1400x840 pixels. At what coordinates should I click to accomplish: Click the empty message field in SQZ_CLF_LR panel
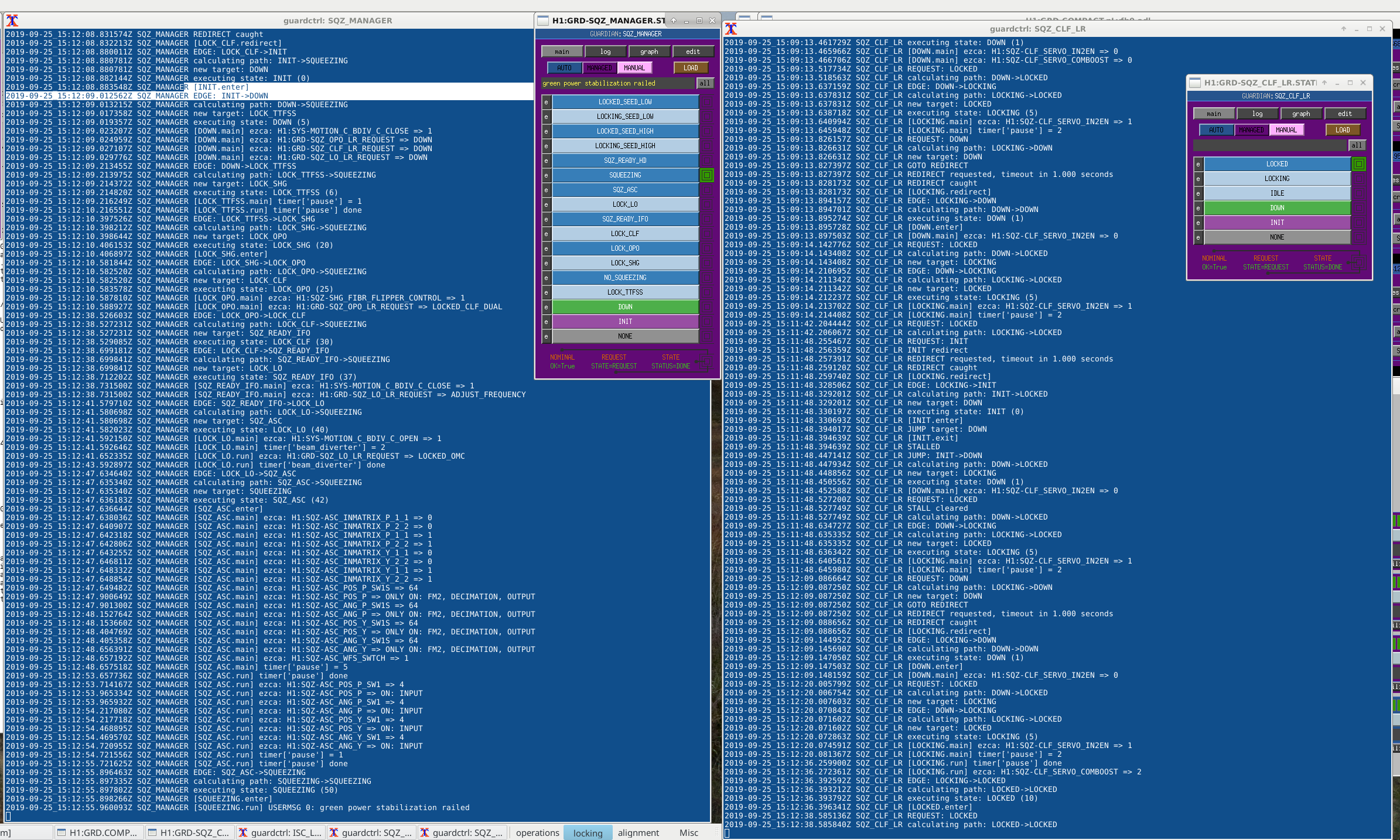1269,145
